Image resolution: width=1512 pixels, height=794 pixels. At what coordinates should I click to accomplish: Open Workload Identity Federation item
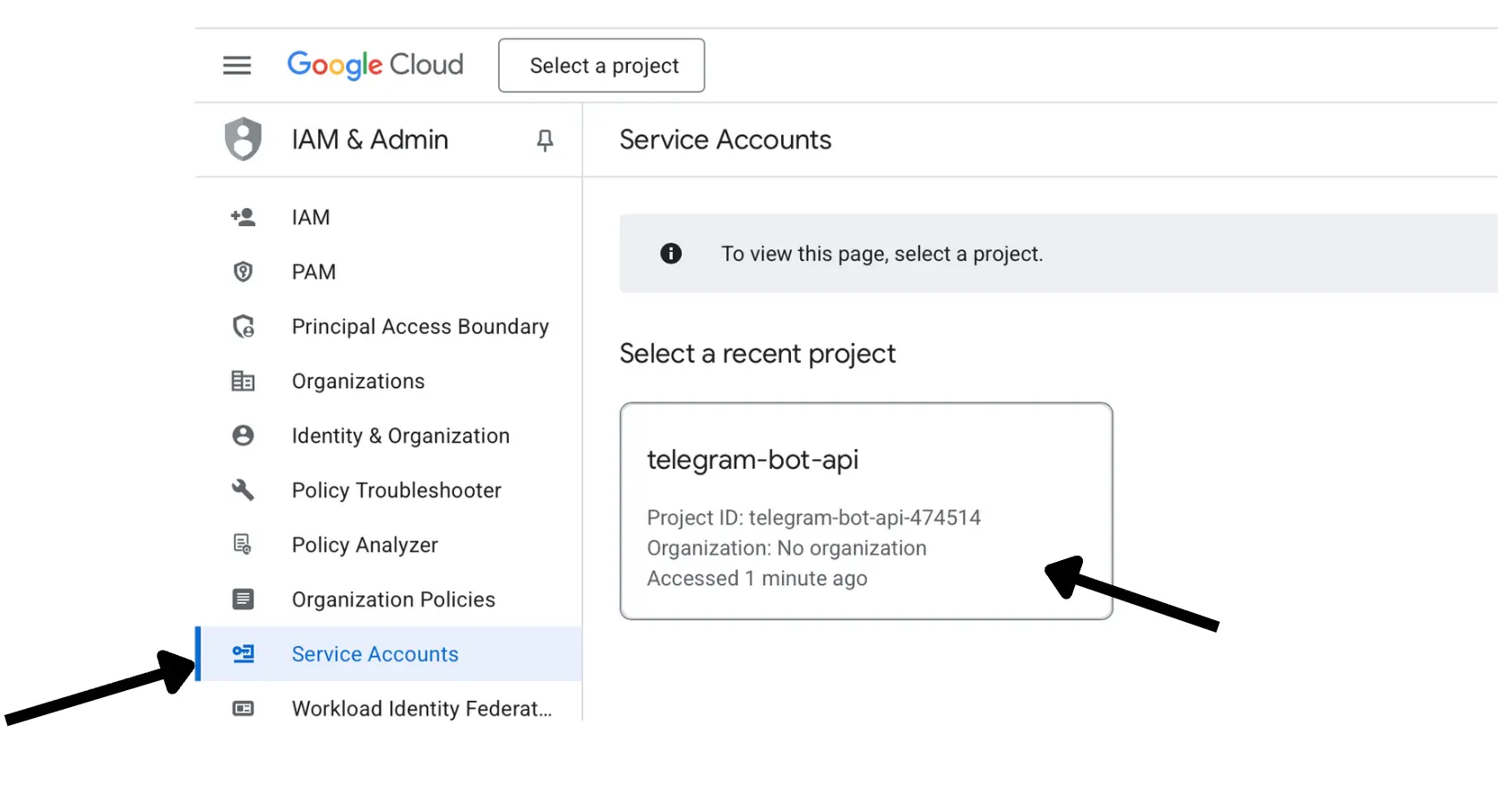(421, 709)
